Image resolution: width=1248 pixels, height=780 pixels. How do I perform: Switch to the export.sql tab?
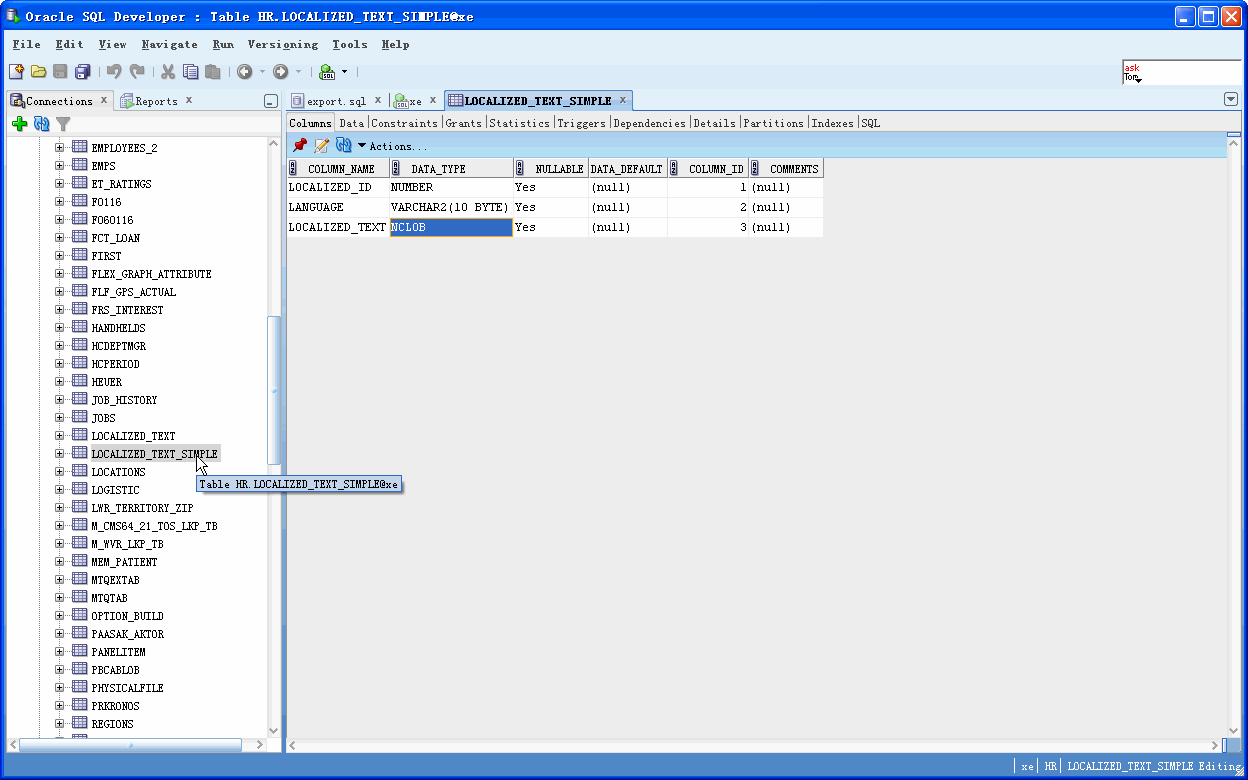click(337, 100)
